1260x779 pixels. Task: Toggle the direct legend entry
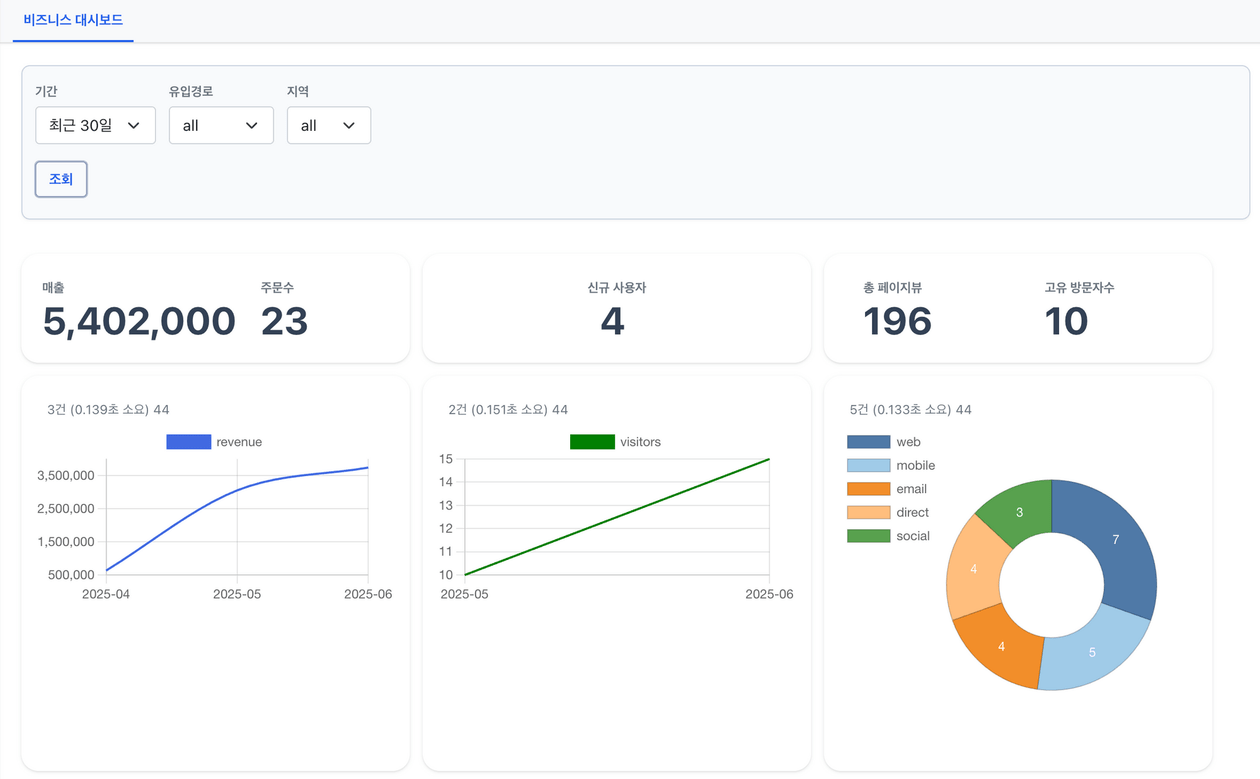[x=868, y=513]
